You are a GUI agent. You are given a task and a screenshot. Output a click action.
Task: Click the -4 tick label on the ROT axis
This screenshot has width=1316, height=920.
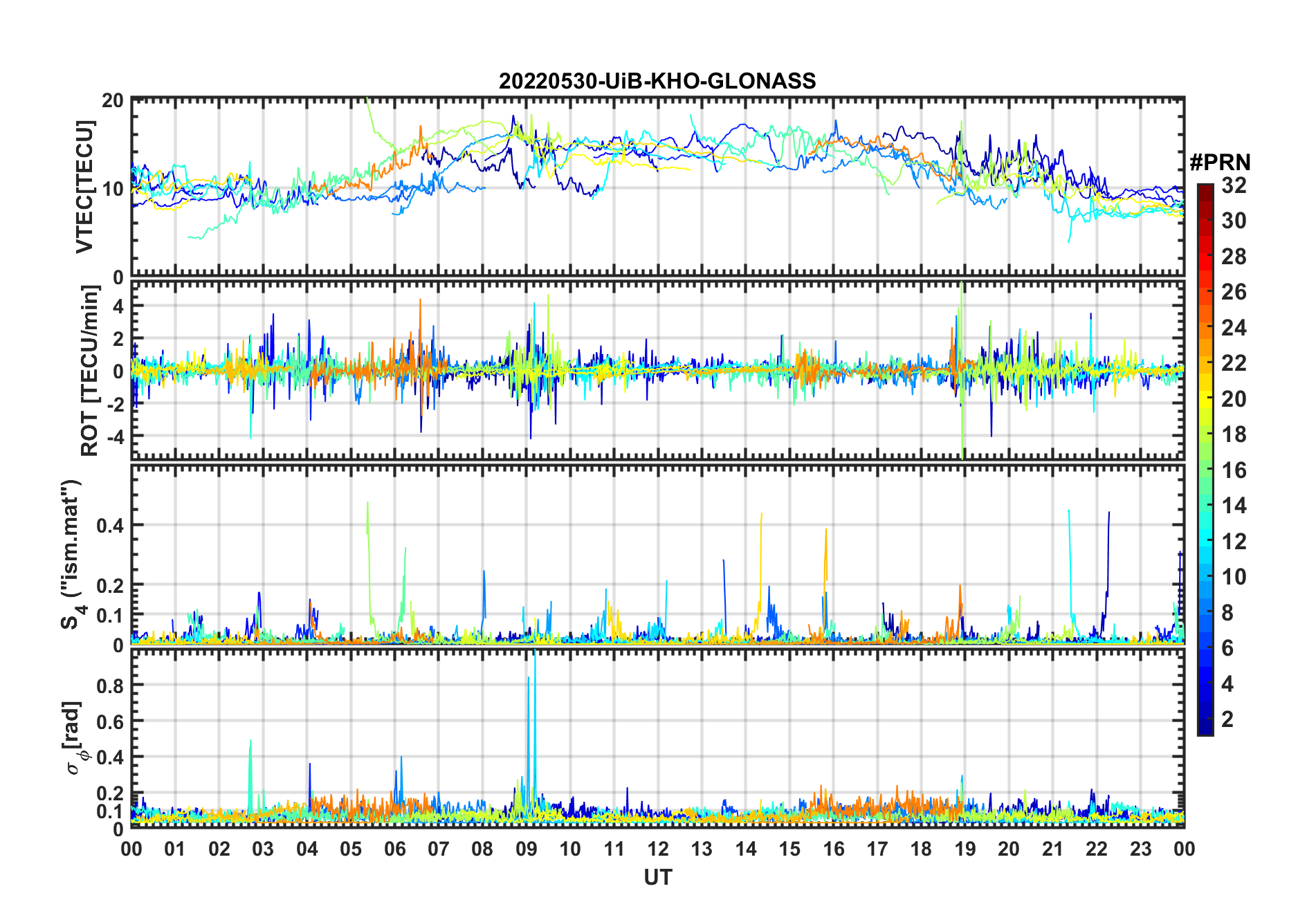(x=114, y=436)
